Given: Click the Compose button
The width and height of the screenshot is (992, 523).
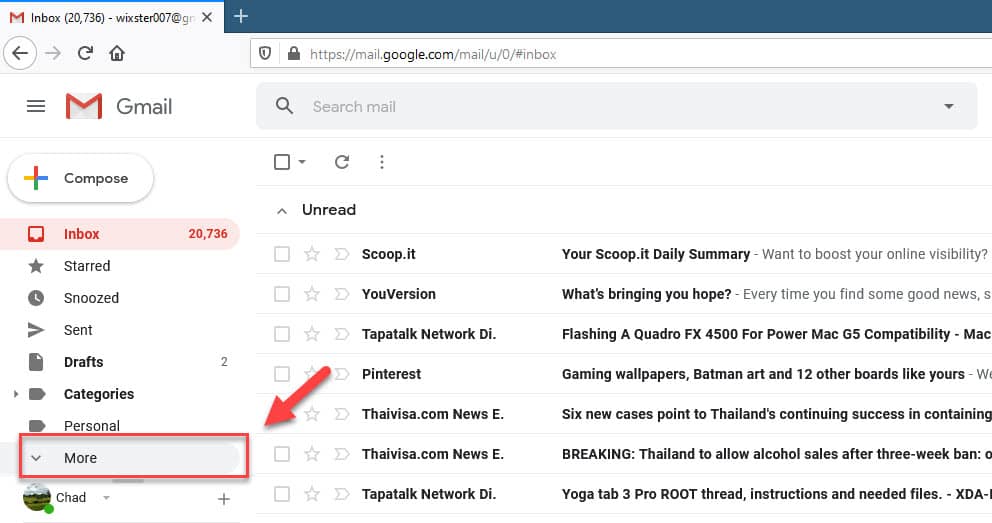Looking at the screenshot, I should point(80,178).
